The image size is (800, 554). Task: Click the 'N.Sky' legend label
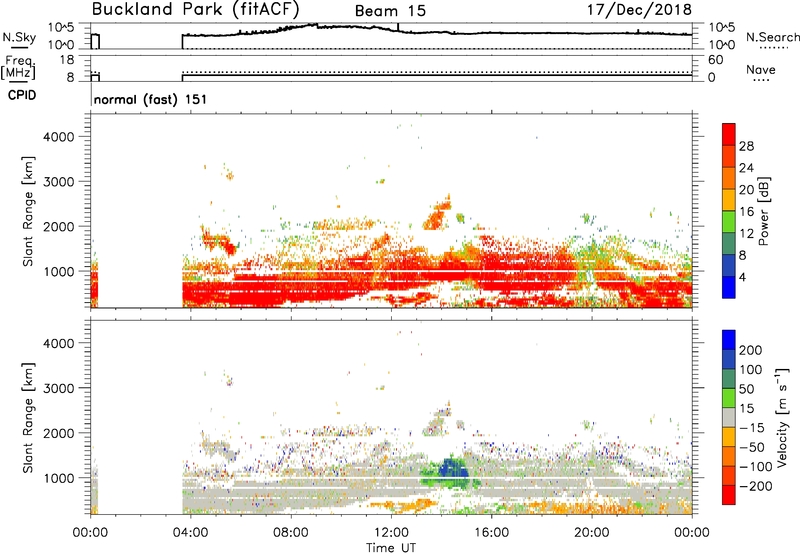(19, 37)
